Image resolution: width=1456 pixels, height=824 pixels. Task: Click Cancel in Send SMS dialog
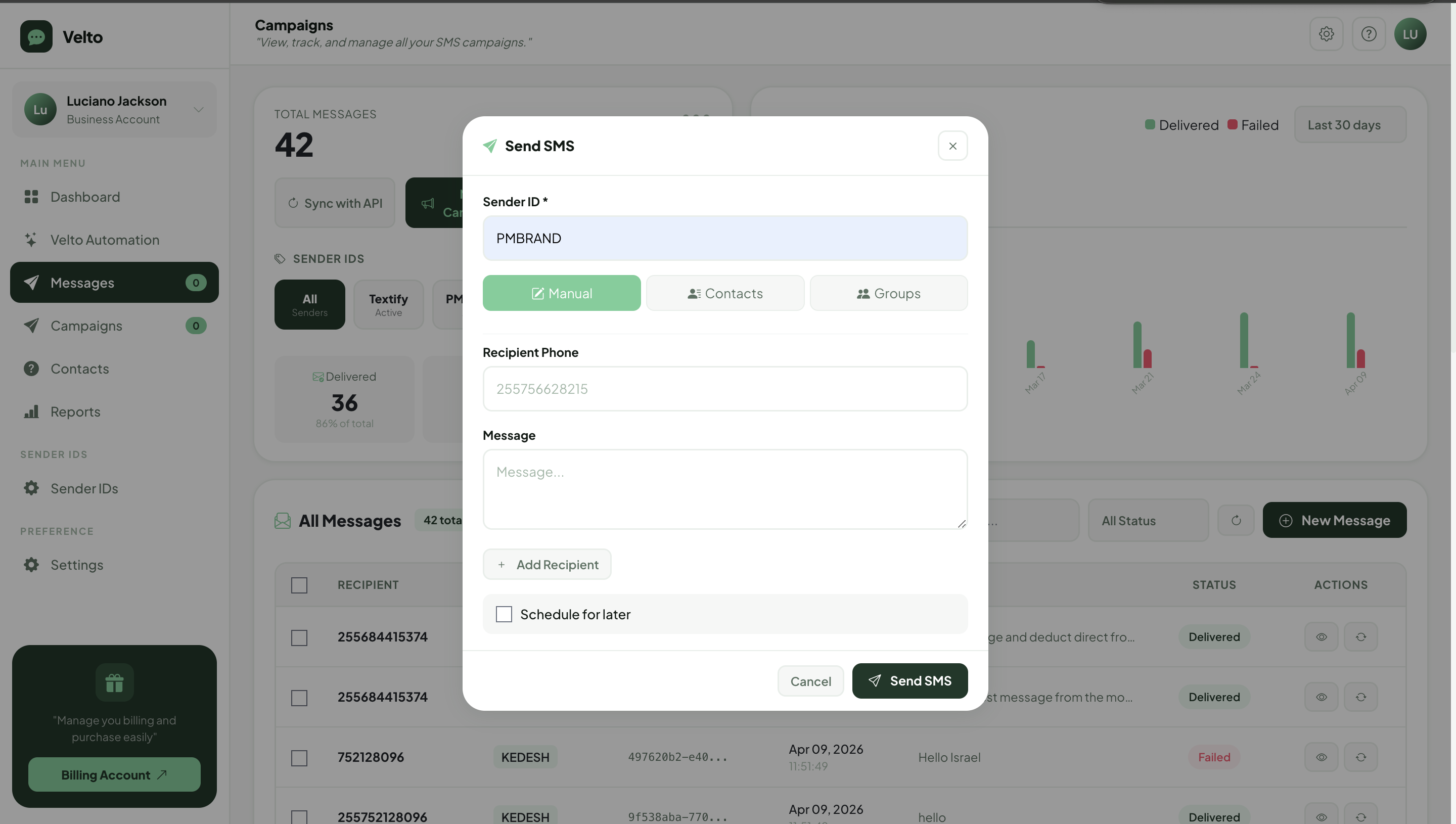coord(810,681)
